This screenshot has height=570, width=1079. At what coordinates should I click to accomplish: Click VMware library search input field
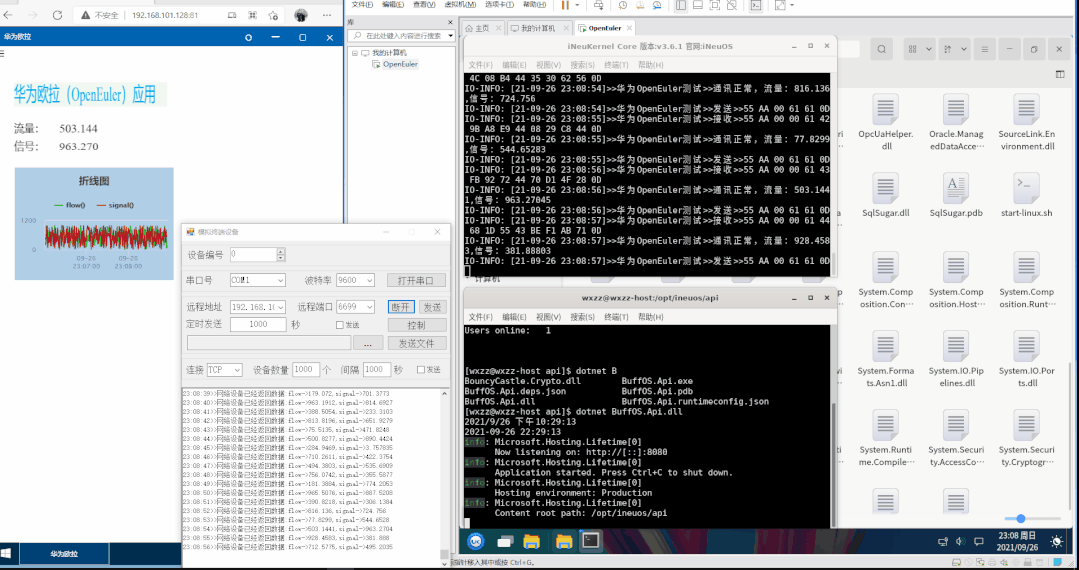[397, 36]
